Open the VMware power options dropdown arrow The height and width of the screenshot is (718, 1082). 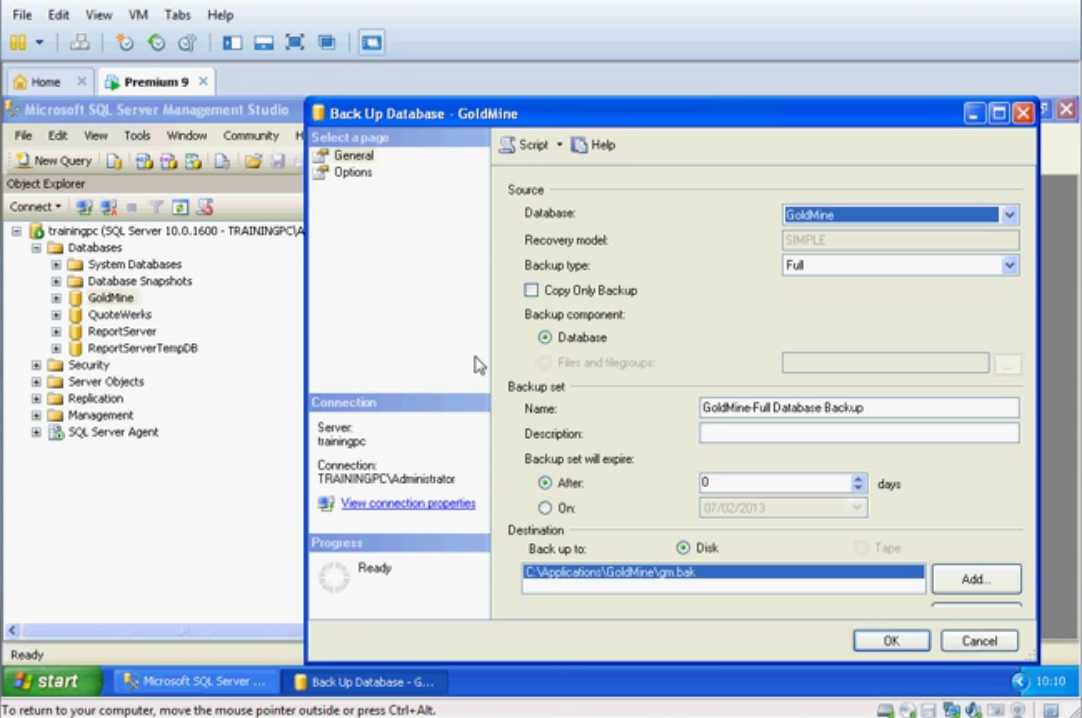click(39, 43)
